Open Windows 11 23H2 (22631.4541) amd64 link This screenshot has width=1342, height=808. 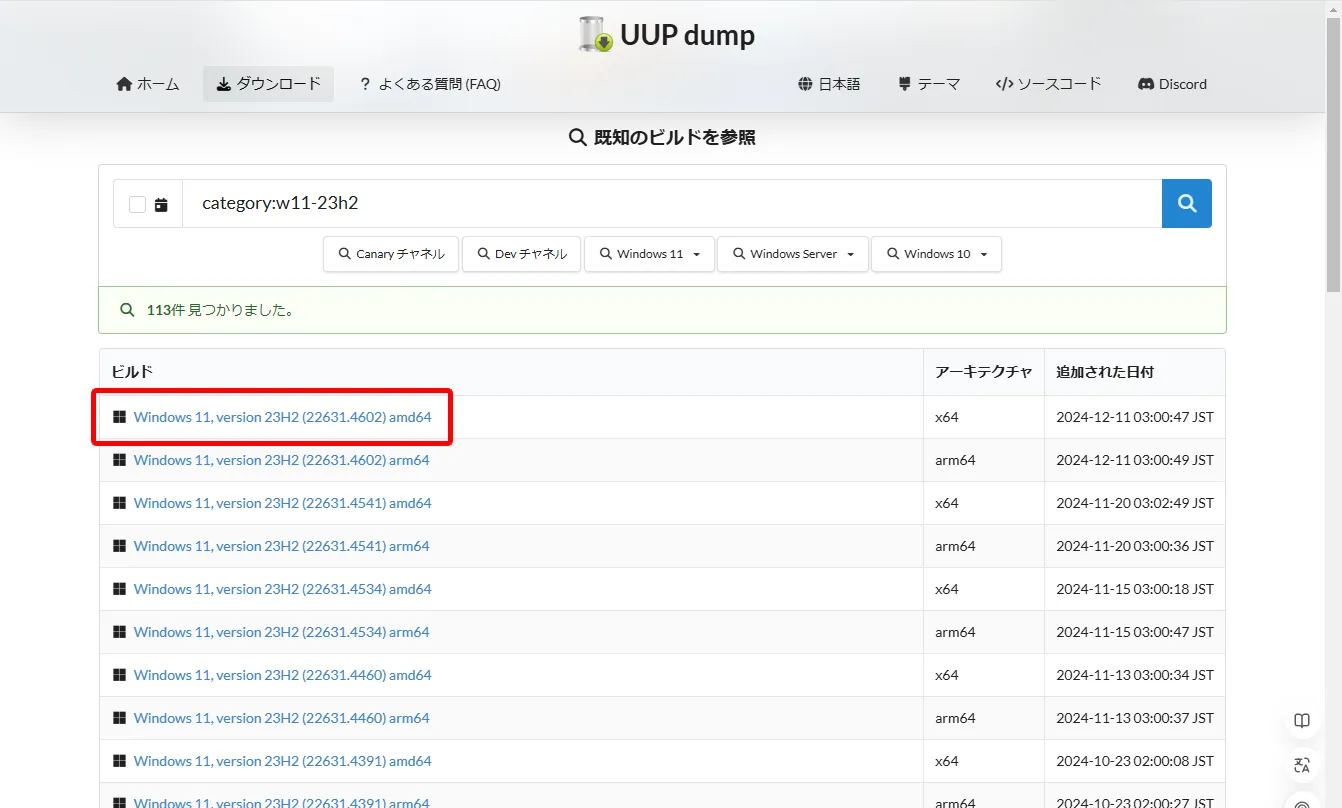click(x=282, y=503)
